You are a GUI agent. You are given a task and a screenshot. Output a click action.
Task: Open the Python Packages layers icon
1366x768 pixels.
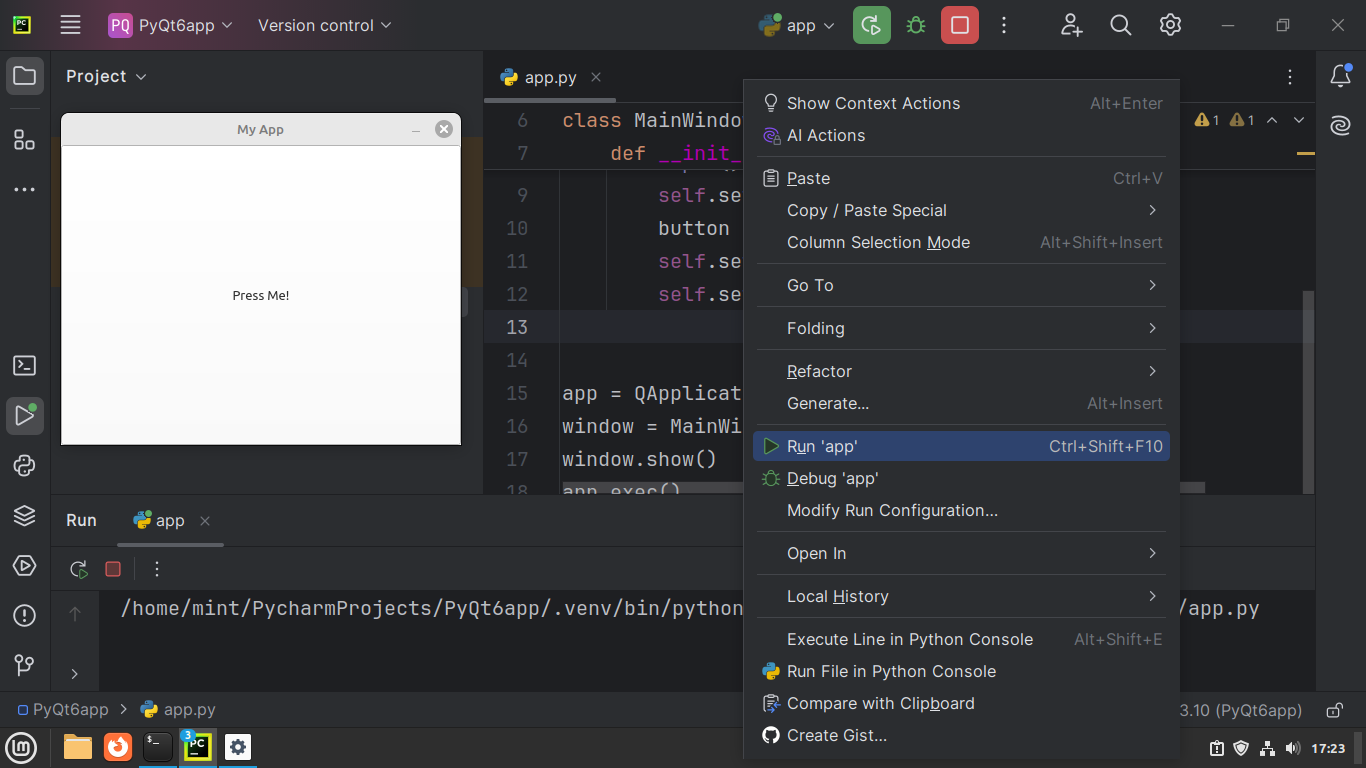pyautogui.click(x=24, y=515)
